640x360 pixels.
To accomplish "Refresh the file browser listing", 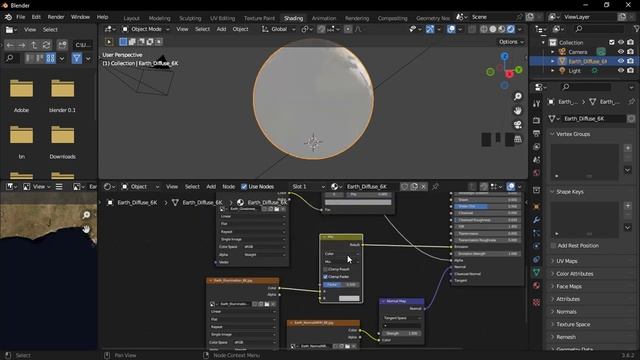I will 47,45.
